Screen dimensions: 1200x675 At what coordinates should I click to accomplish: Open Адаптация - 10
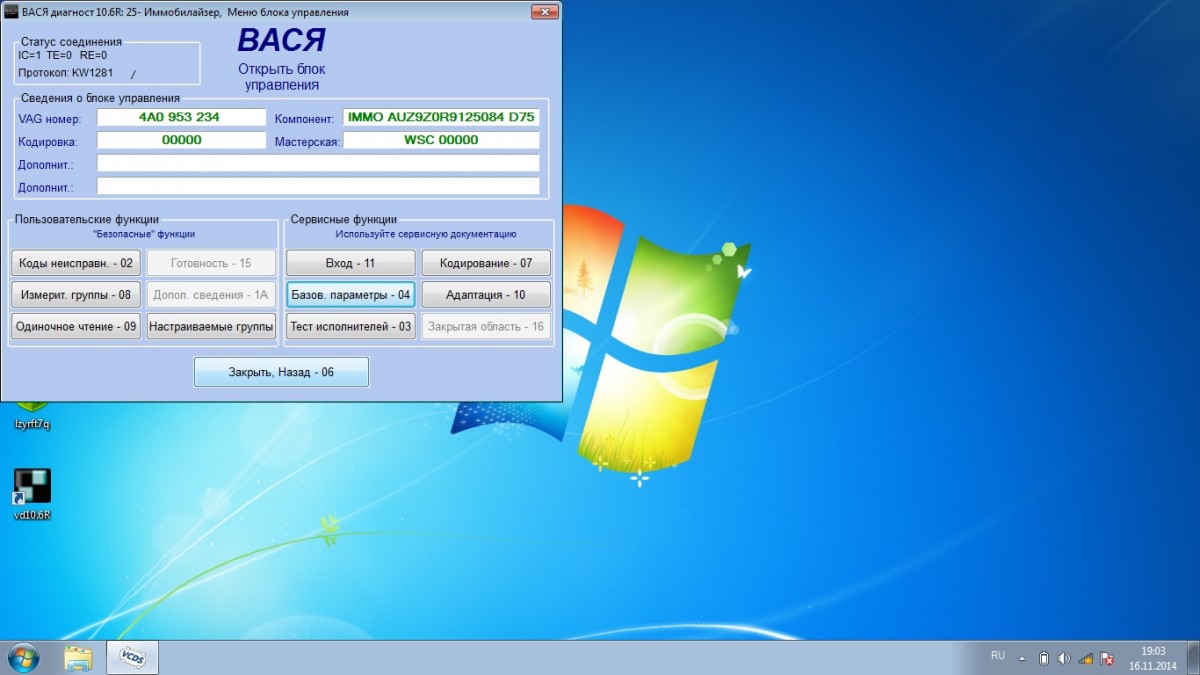point(486,295)
